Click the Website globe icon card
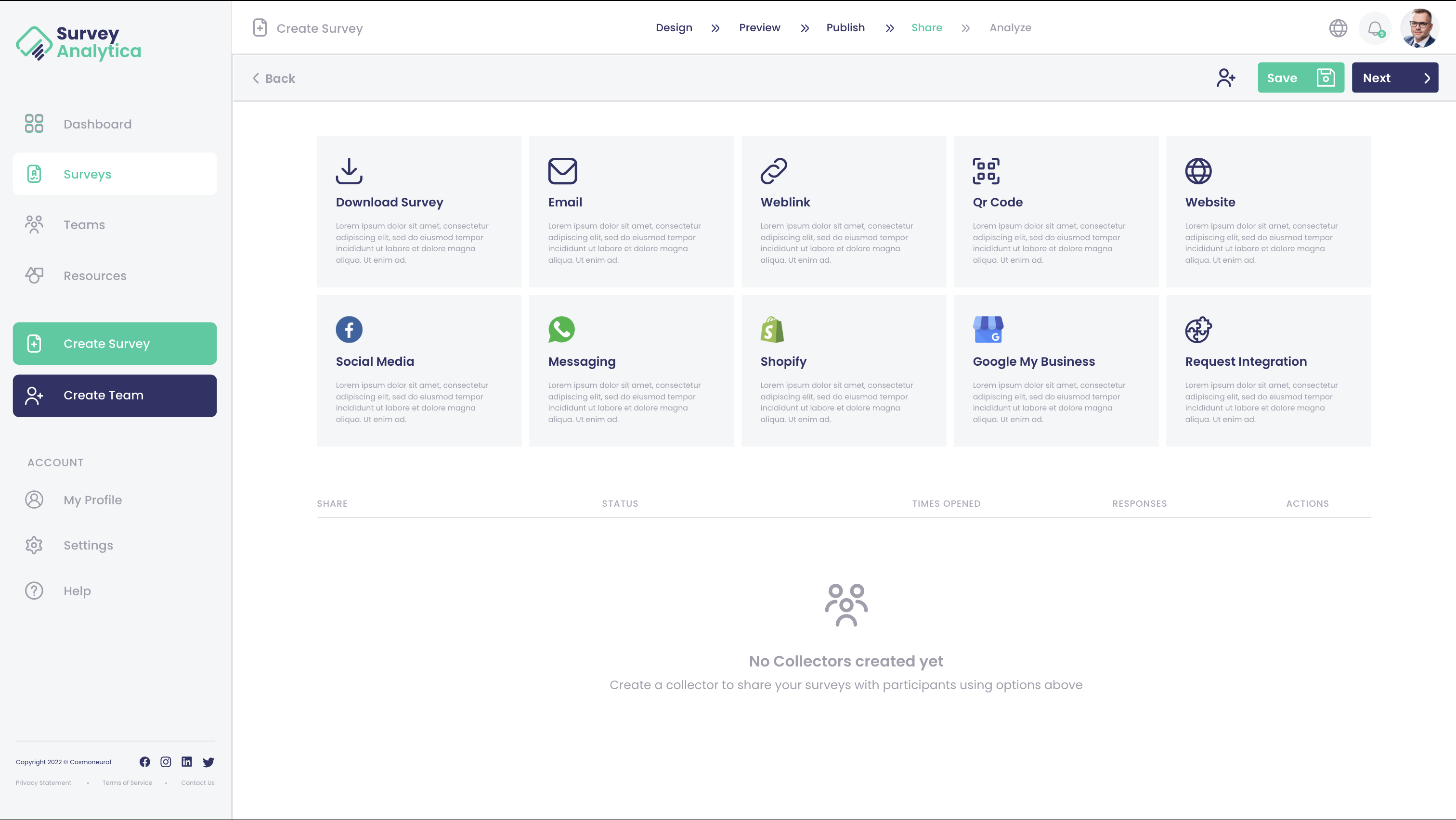Screen dimensions: 1456x820 tap(1198, 171)
